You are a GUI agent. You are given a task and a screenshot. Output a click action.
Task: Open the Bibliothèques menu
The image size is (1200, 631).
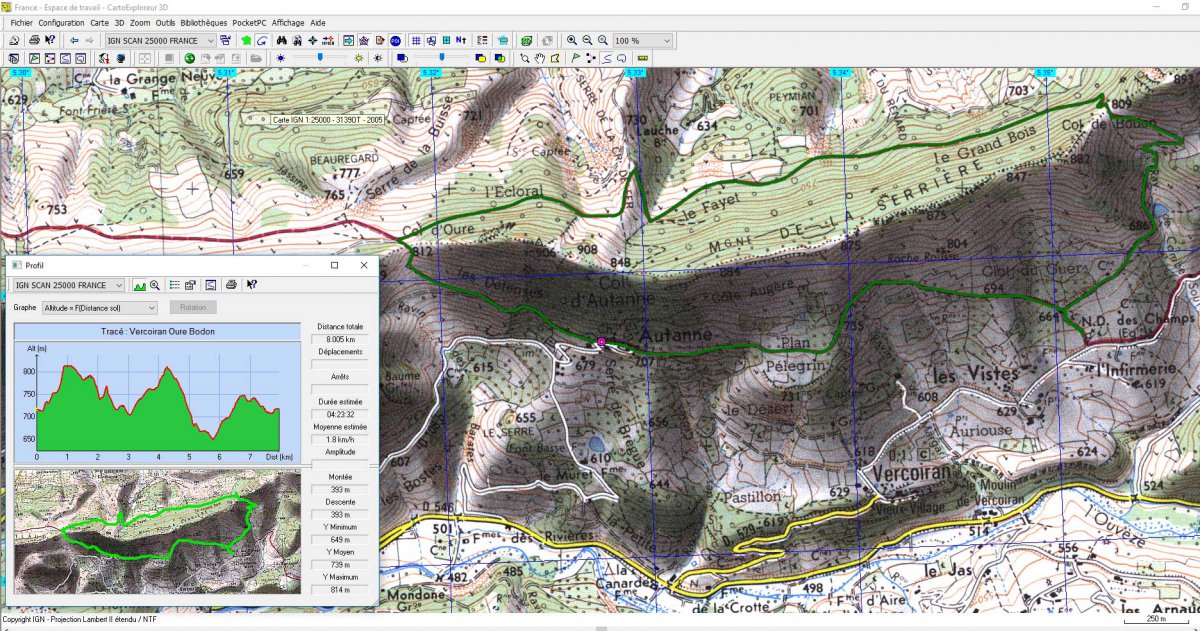pos(205,22)
